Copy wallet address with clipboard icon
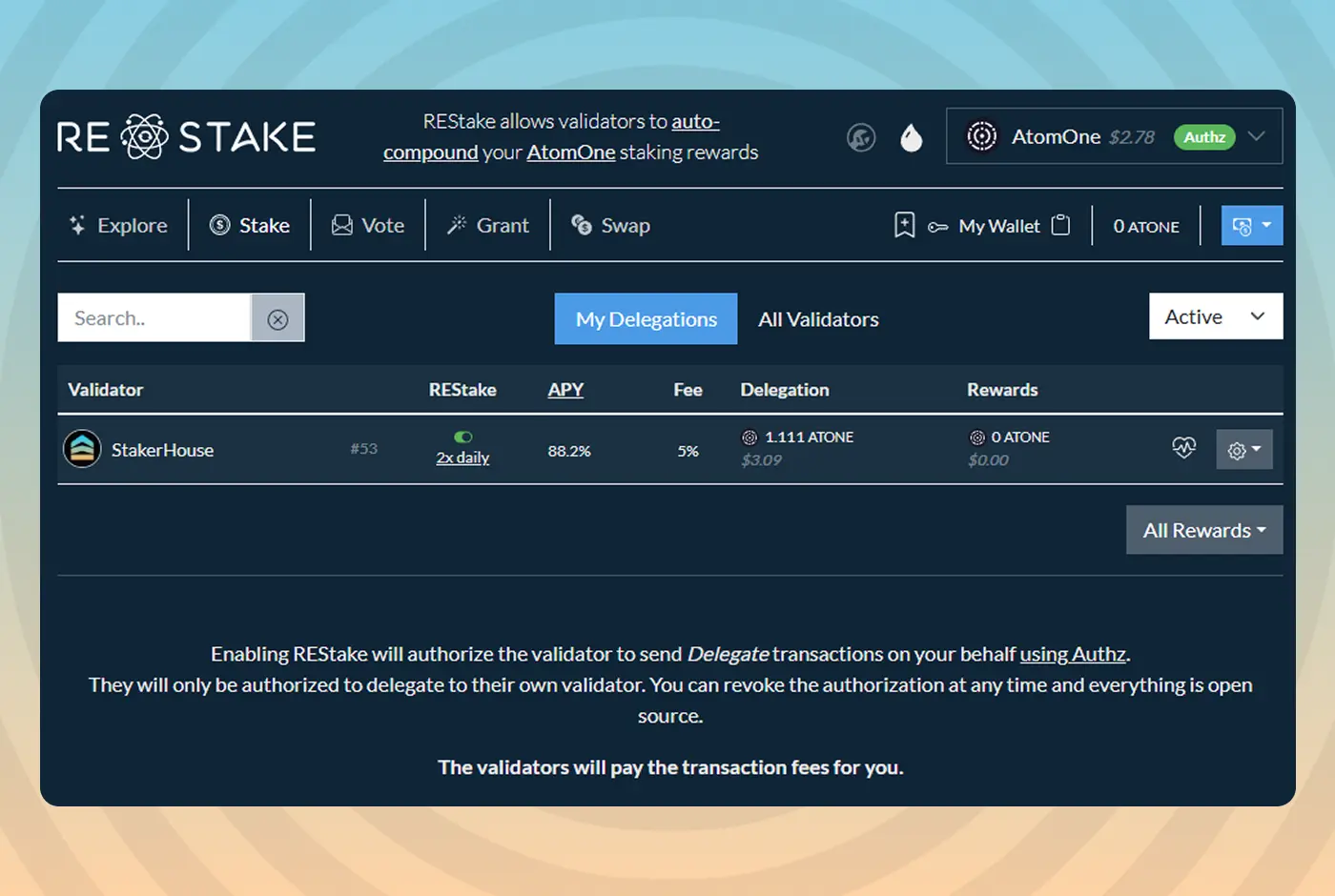The width and height of the screenshot is (1335, 896). pyautogui.click(x=1060, y=225)
